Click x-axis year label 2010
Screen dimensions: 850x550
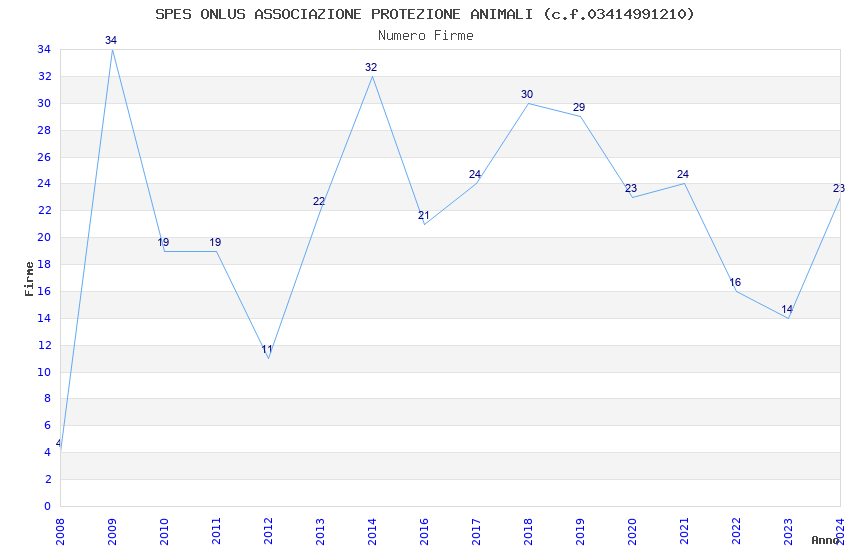(164, 531)
